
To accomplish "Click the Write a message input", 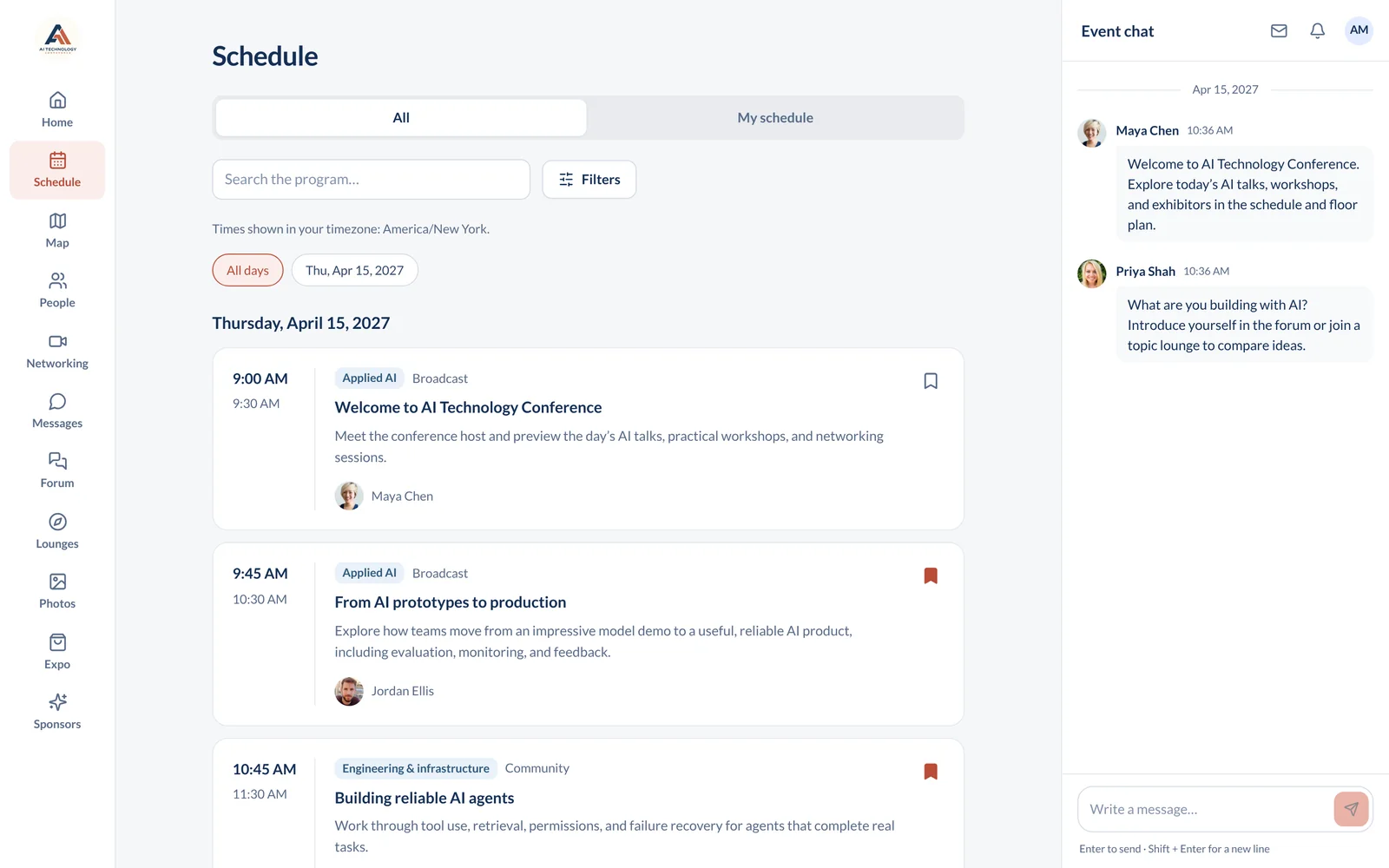I will 1207,809.
